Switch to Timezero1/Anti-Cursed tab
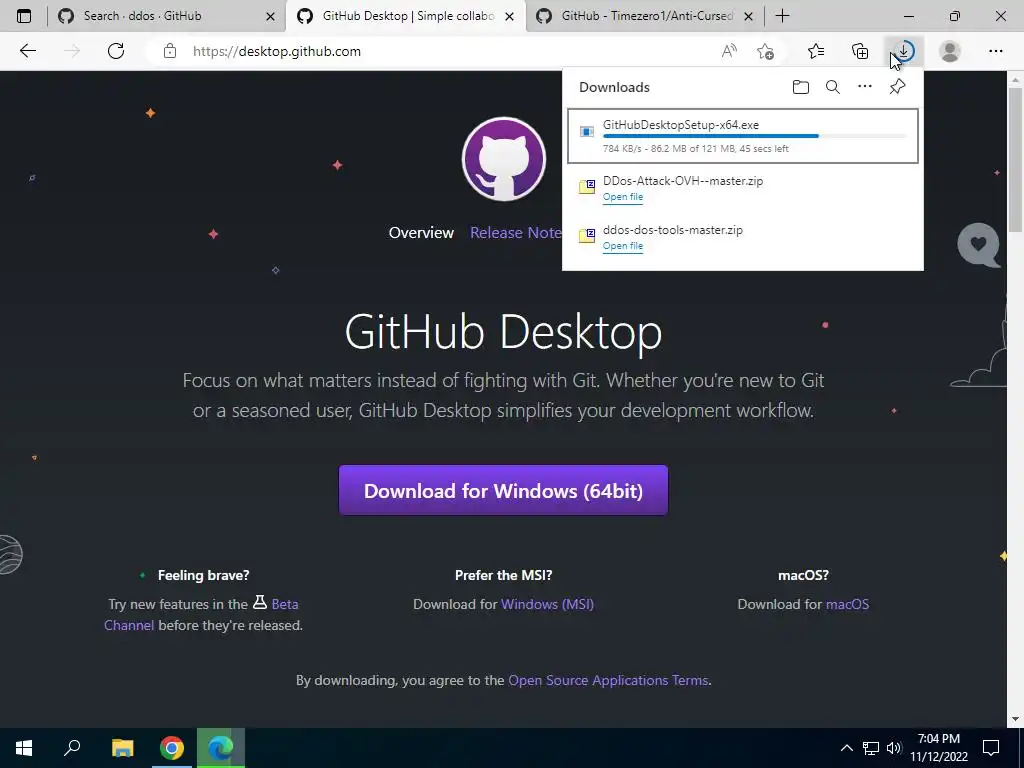Viewport: 1024px width, 768px height. [644, 16]
